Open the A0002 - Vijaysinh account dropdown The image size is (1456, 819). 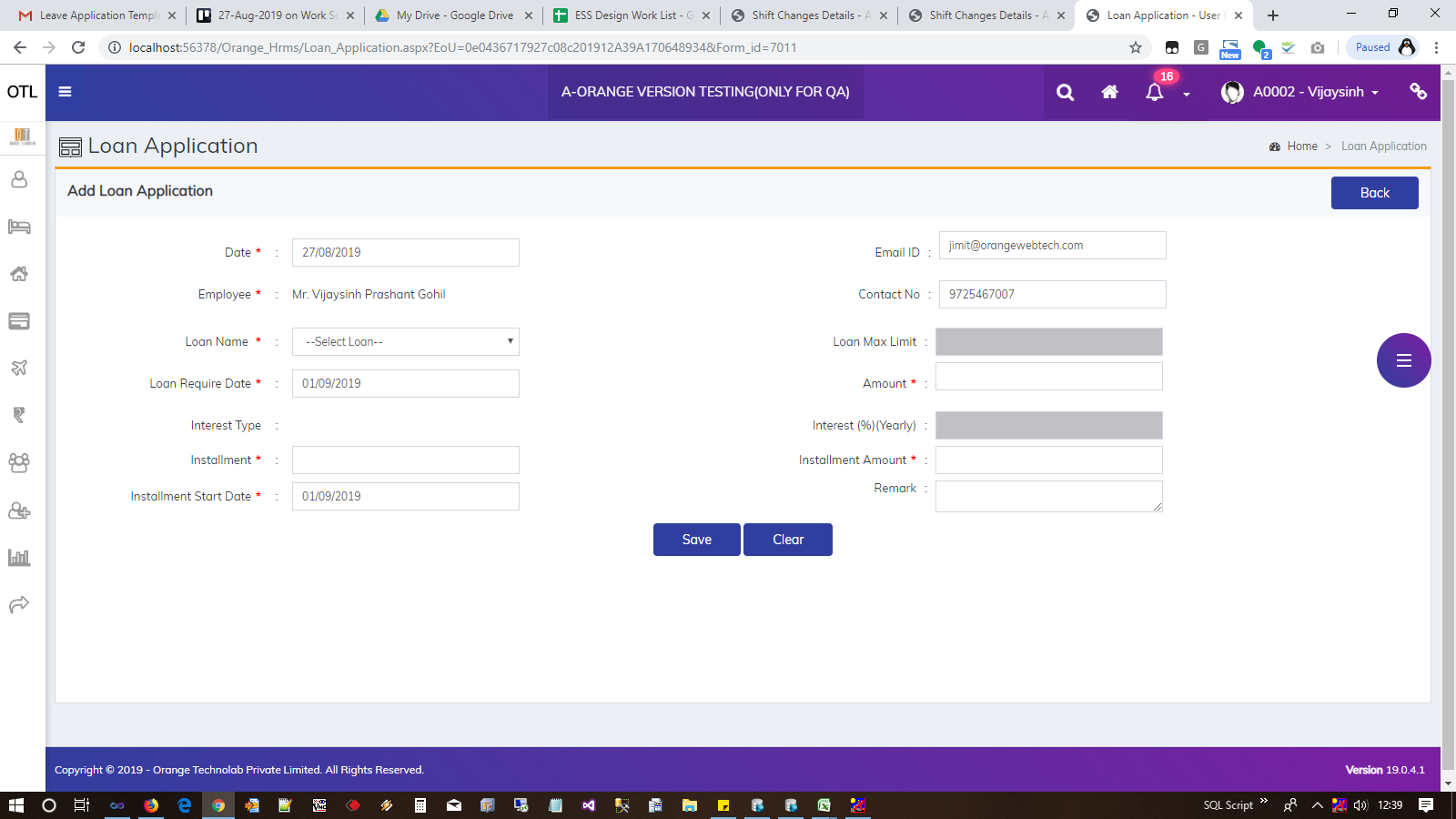point(1308,92)
